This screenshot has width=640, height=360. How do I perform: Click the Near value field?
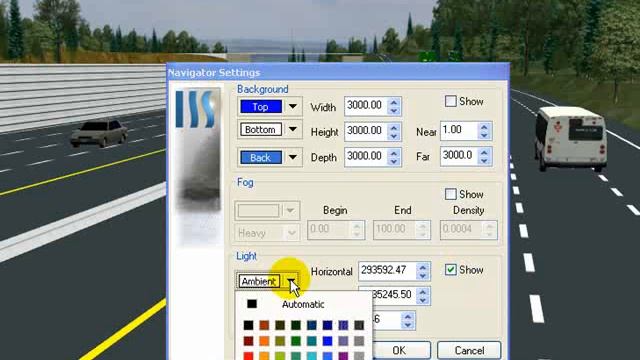click(458, 130)
